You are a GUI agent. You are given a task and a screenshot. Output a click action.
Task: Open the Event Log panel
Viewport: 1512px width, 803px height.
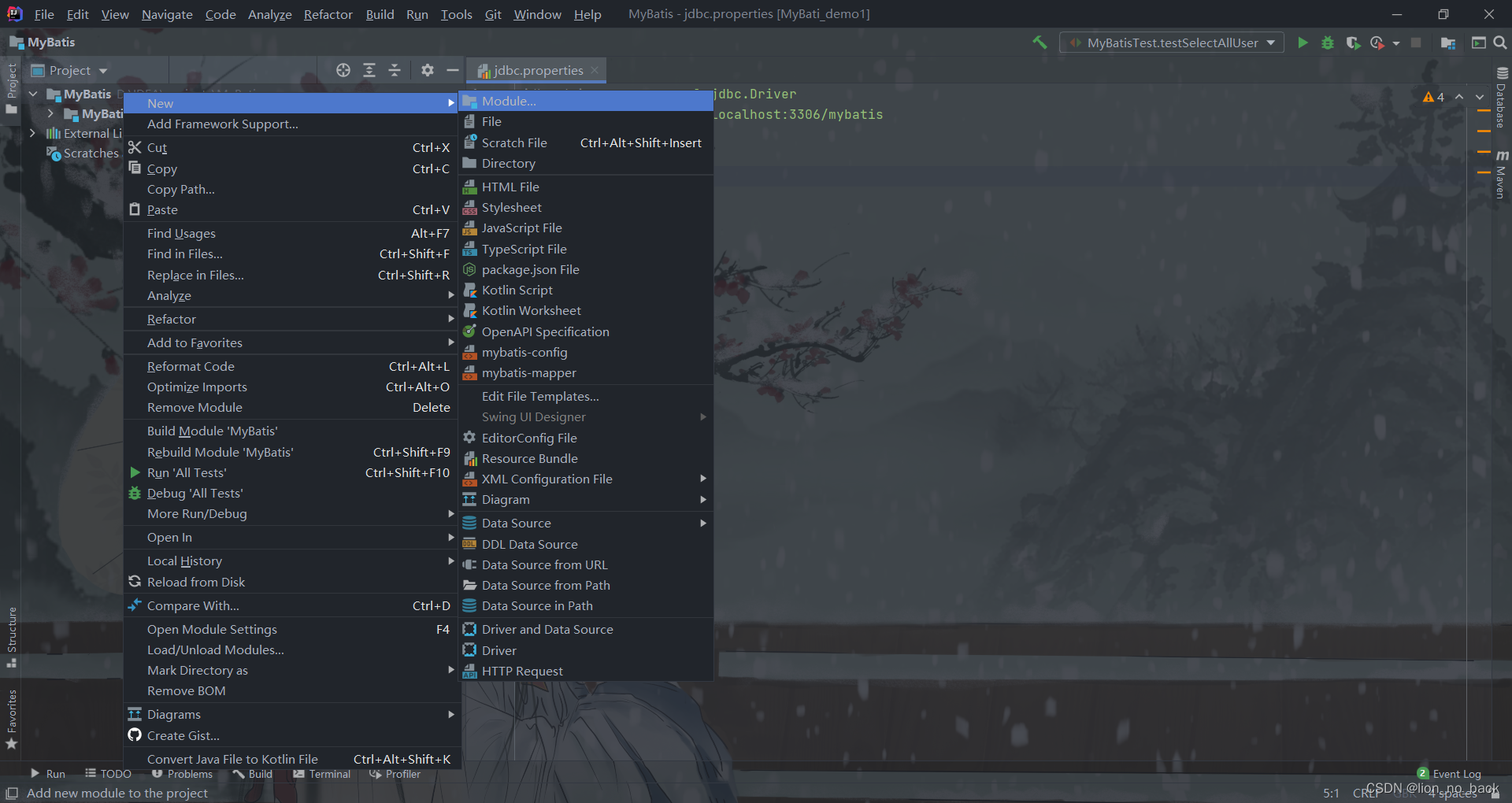click(1449, 774)
